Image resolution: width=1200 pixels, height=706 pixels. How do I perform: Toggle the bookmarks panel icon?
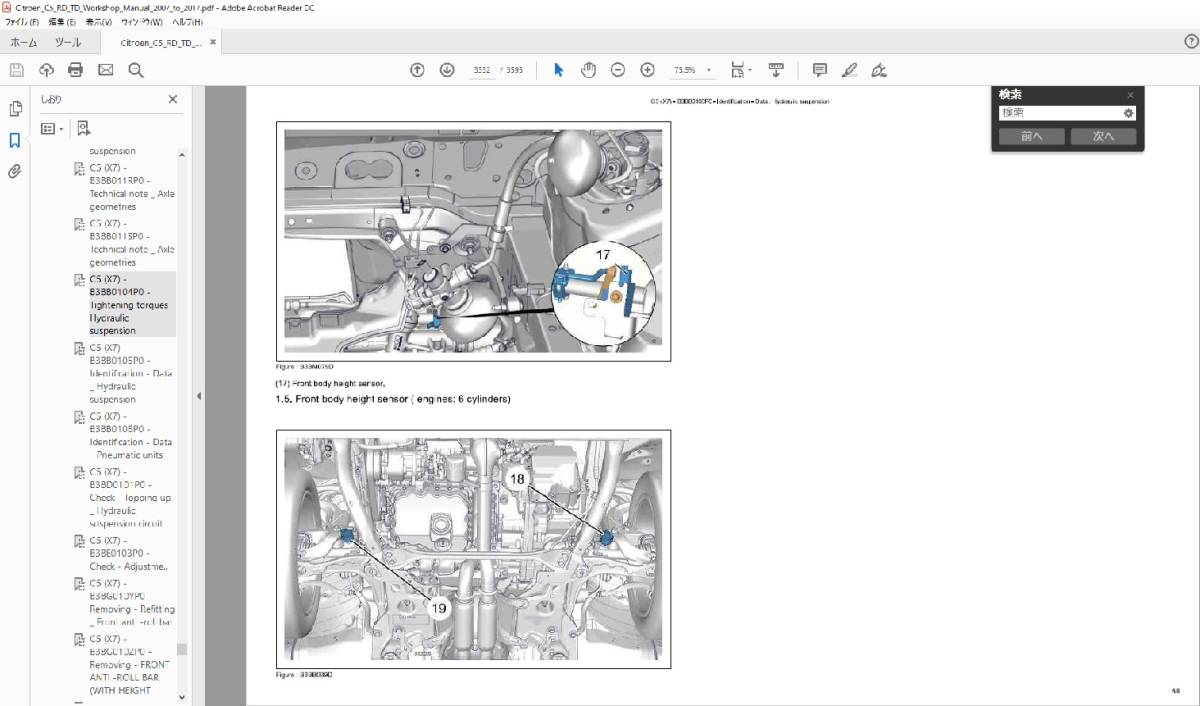[x=15, y=140]
